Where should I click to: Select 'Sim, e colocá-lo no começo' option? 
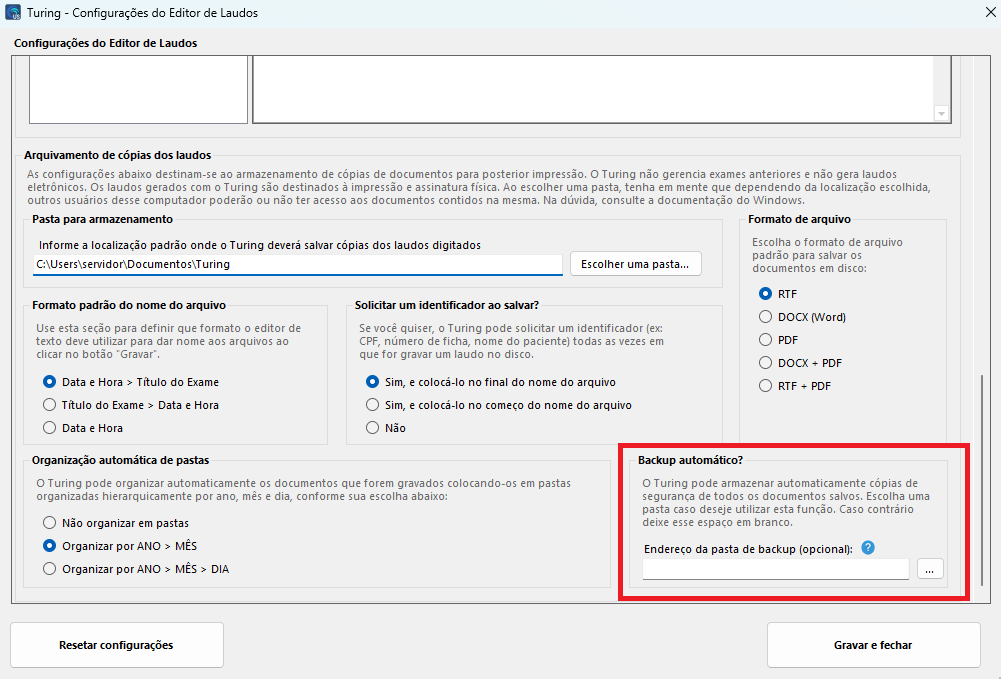[x=373, y=405]
